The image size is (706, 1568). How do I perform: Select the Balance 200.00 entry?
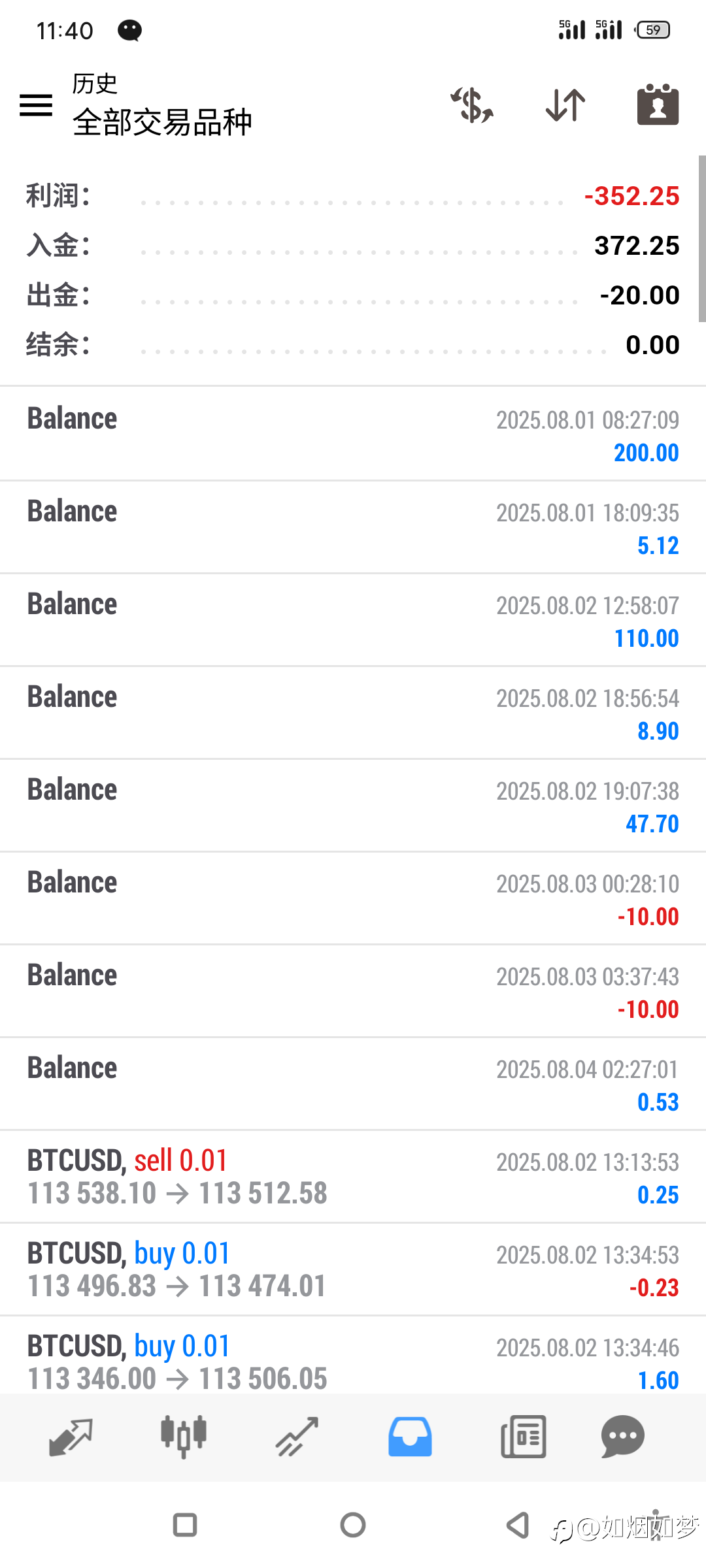pyautogui.click(x=353, y=434)
